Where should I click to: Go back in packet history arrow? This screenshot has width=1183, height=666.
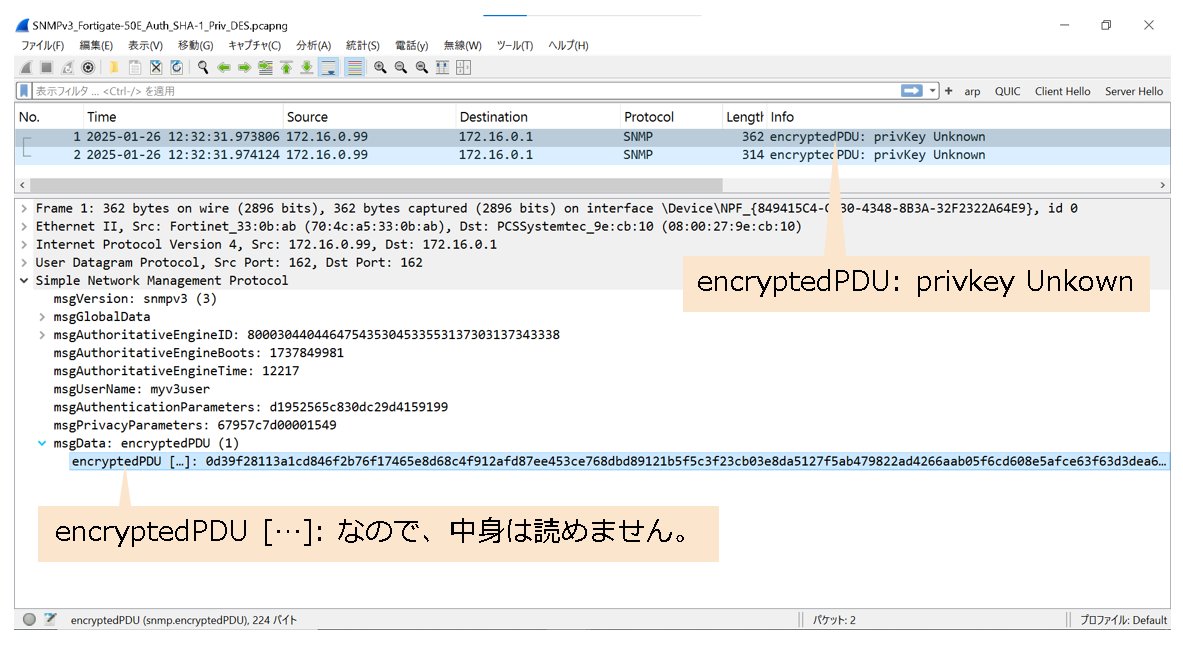point(224,68)
